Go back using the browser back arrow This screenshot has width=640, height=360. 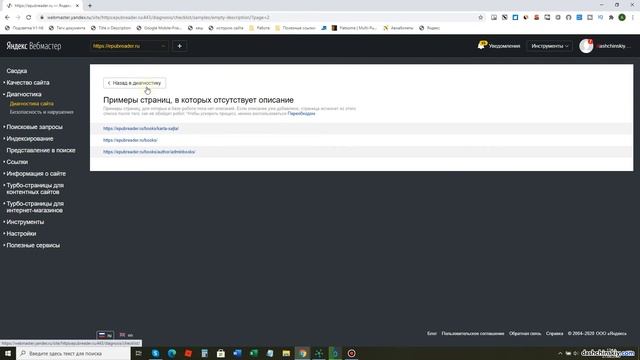click(x=7, y=18)
